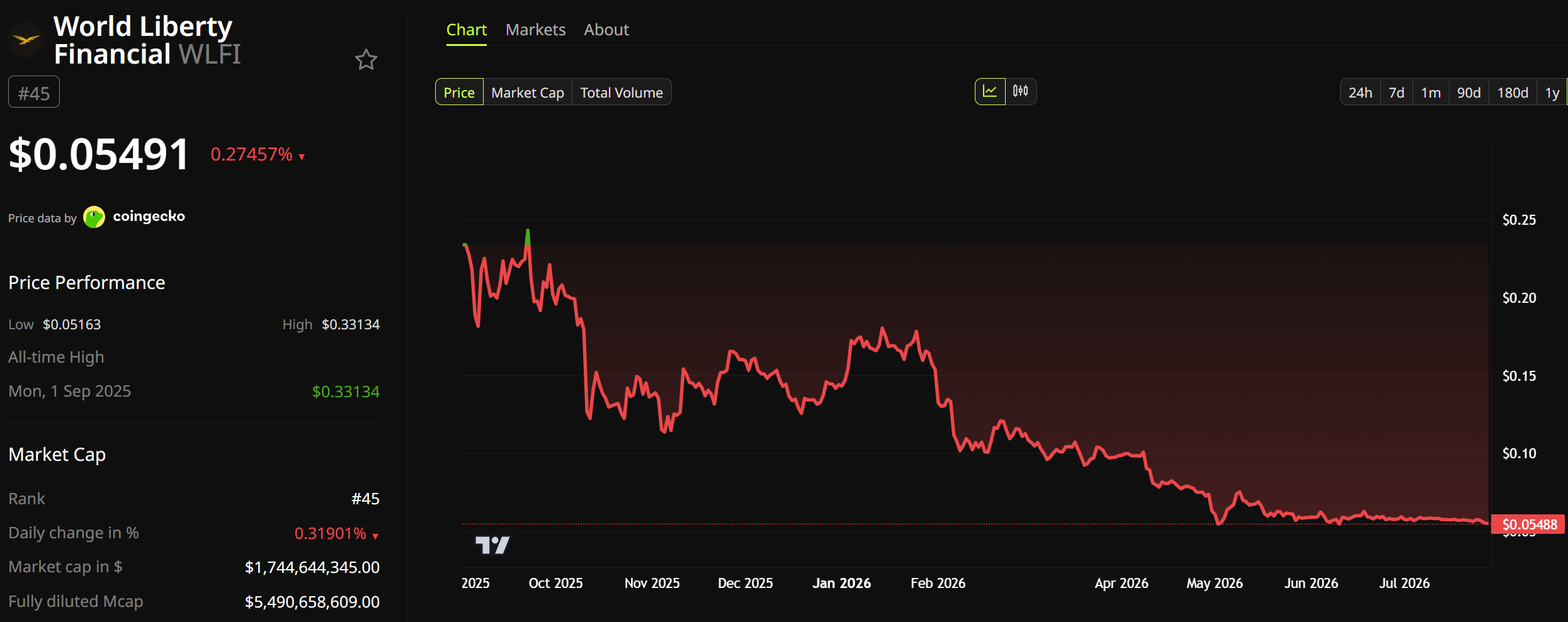Click fully diluted Mcap $5,490,658,609.00

pyautogui.click(x=312, y=602)
